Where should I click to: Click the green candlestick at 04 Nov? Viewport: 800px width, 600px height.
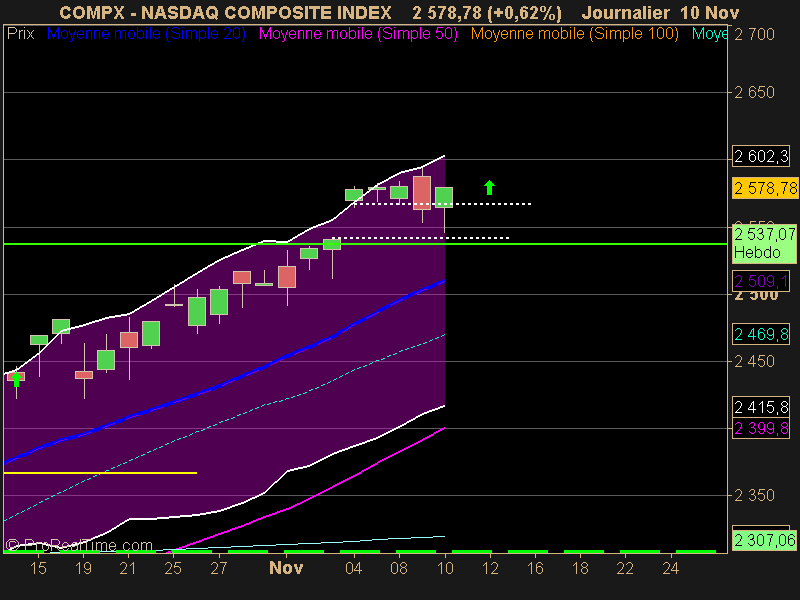click(354, 194)
